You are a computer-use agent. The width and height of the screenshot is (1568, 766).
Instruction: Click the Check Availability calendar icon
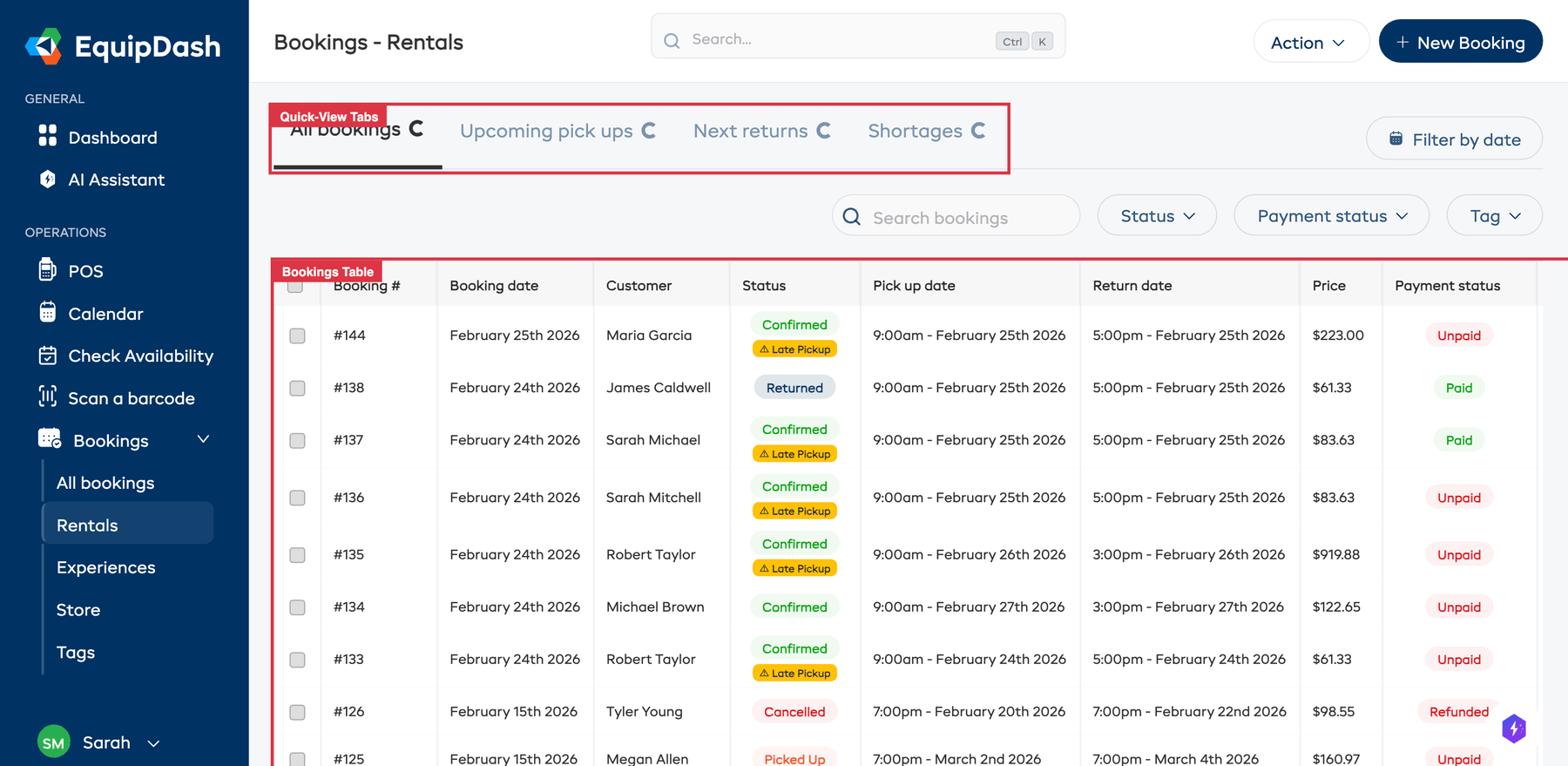click(48, 355)
